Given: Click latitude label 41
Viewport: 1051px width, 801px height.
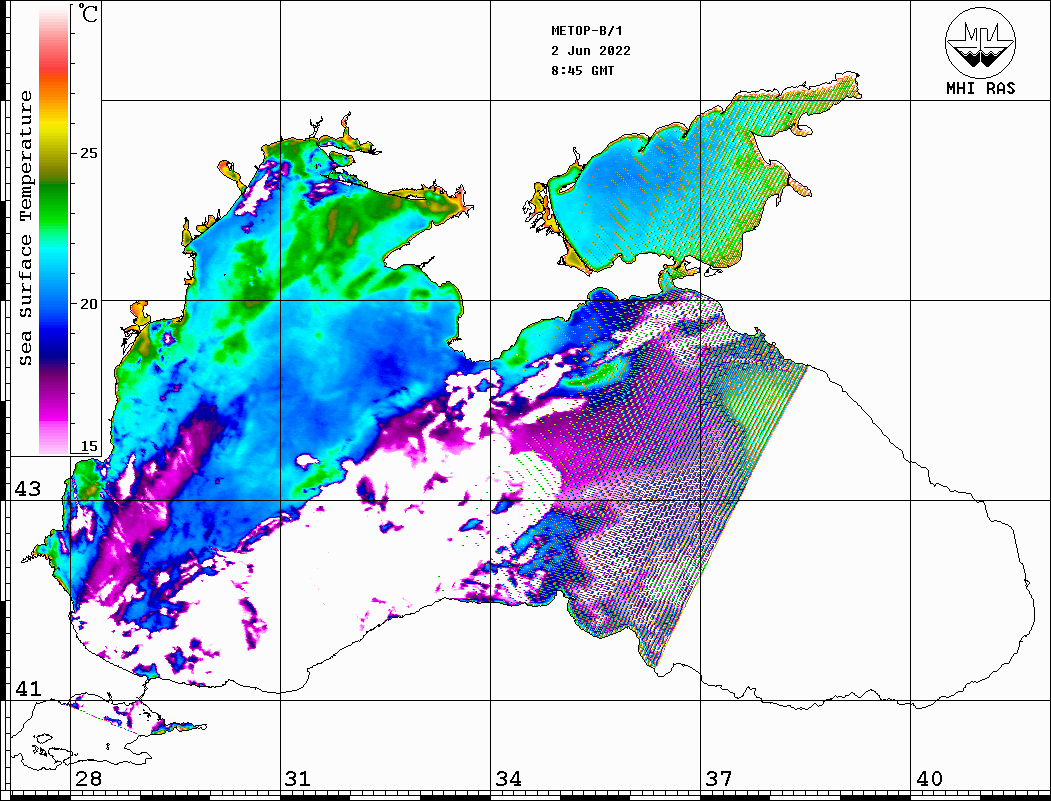Looking at the screenshot, I should [28, 689].
